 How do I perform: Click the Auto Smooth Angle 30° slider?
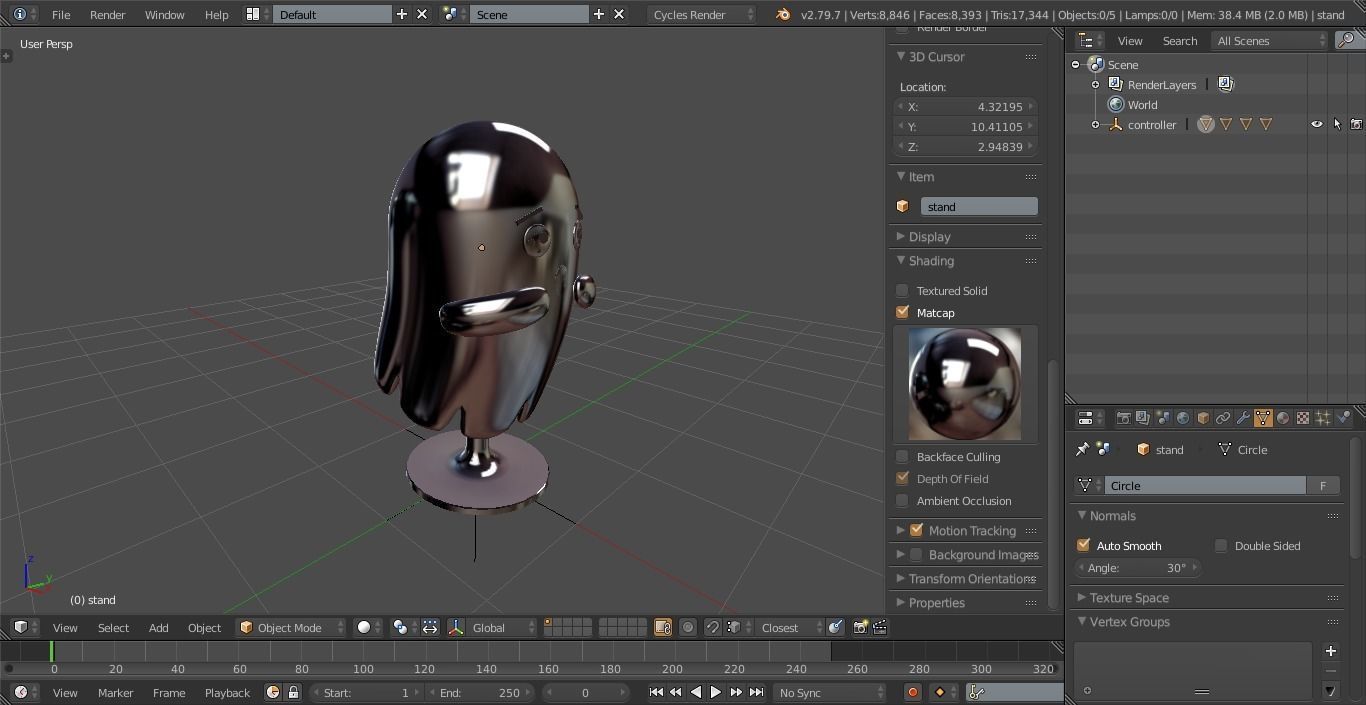tap(1137, 567)
